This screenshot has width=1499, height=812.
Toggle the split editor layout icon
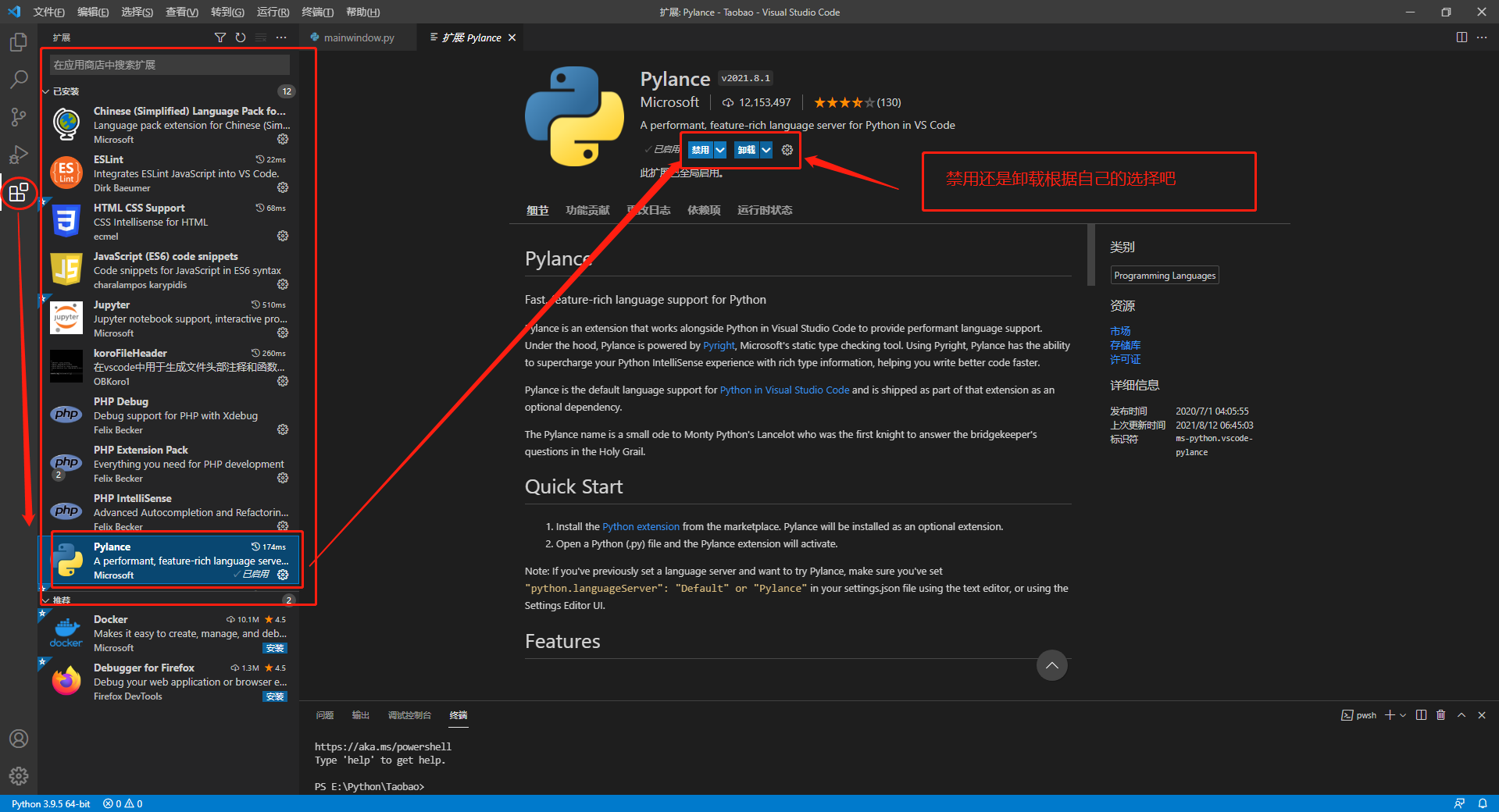pyautogui.click(x=1462, y=37)
